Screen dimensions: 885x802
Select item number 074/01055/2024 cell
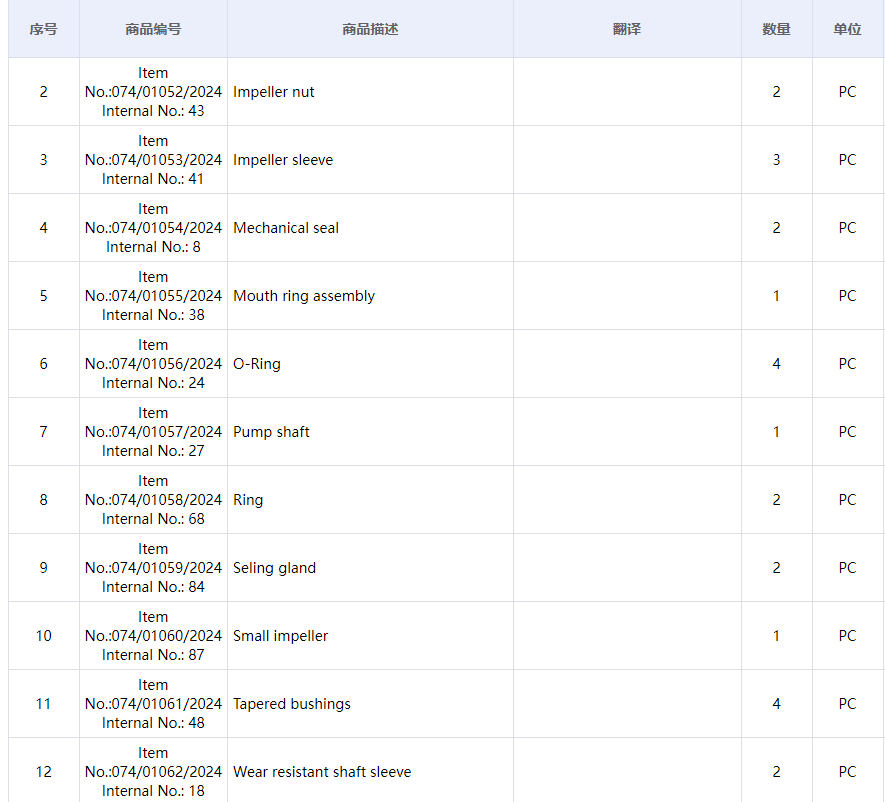point(153,296)
